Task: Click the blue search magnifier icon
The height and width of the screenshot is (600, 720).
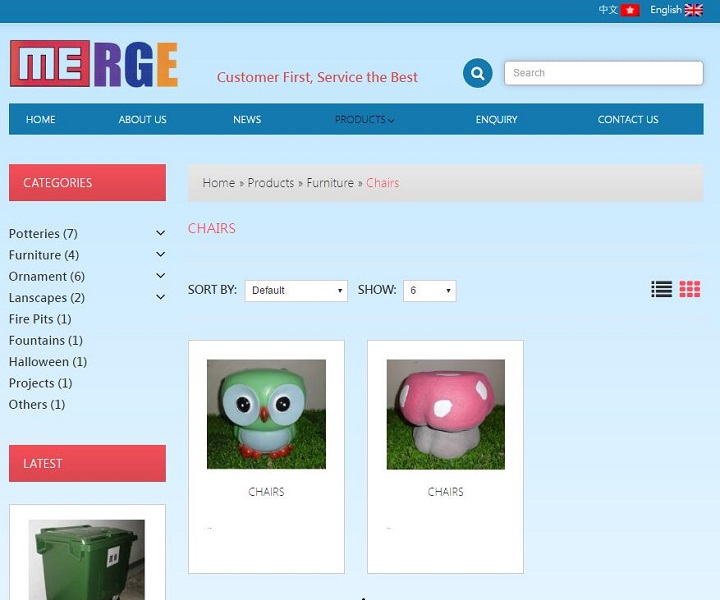Action: point(478,73)
